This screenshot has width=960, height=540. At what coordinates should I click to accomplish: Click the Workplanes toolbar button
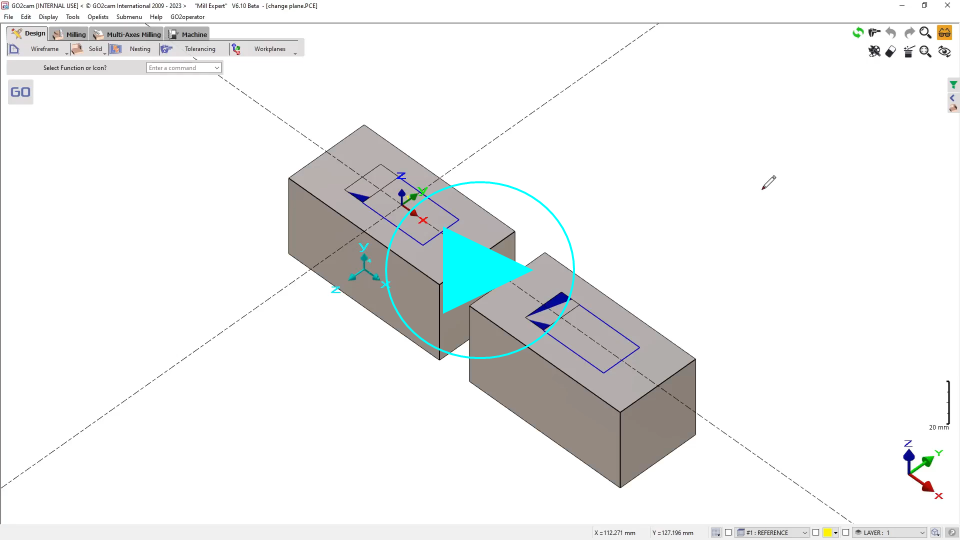[269, 49]
